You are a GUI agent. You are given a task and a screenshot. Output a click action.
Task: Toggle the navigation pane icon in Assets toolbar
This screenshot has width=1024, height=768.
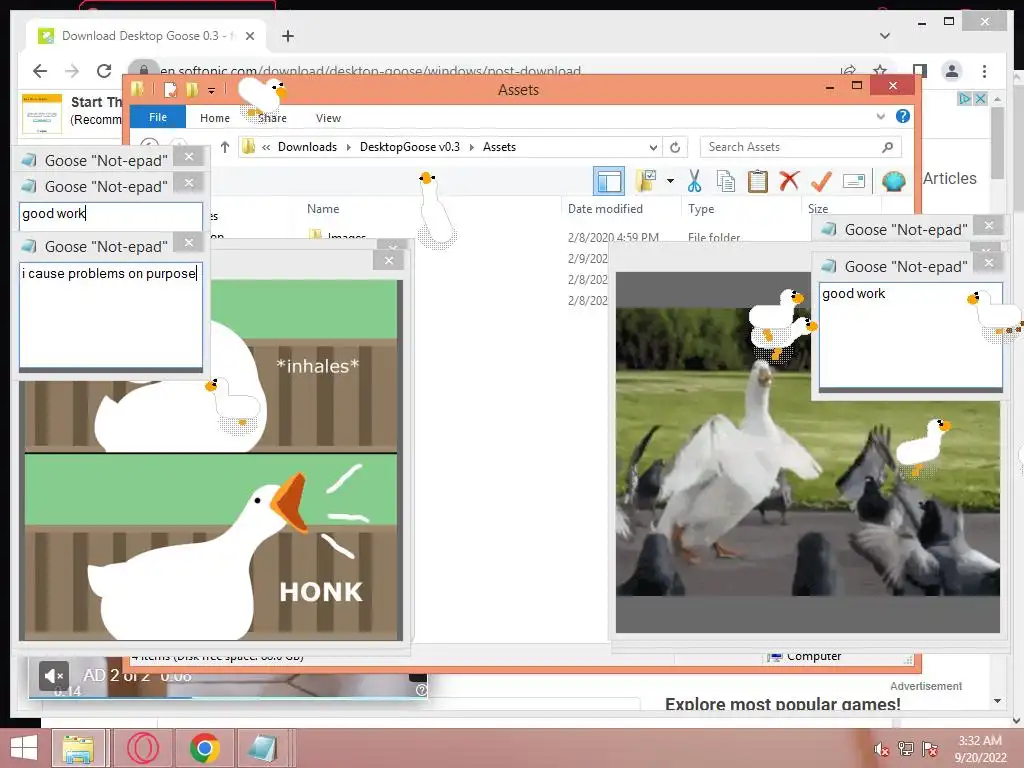pos(609,181)
